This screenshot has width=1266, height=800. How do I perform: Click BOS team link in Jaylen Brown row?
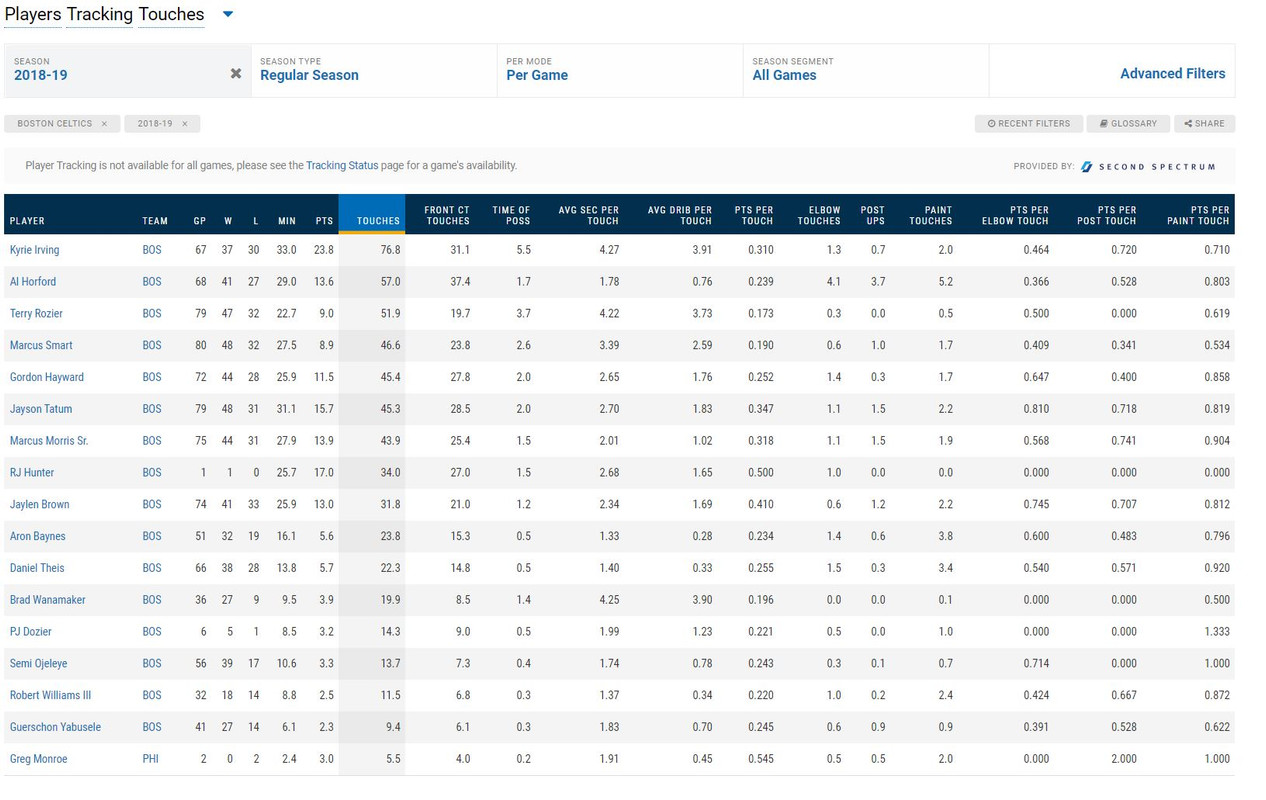[x=152, y=505]
